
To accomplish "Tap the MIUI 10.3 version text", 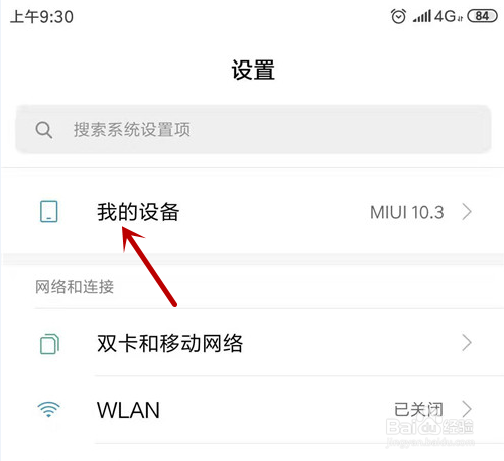I will coord(407,212).
